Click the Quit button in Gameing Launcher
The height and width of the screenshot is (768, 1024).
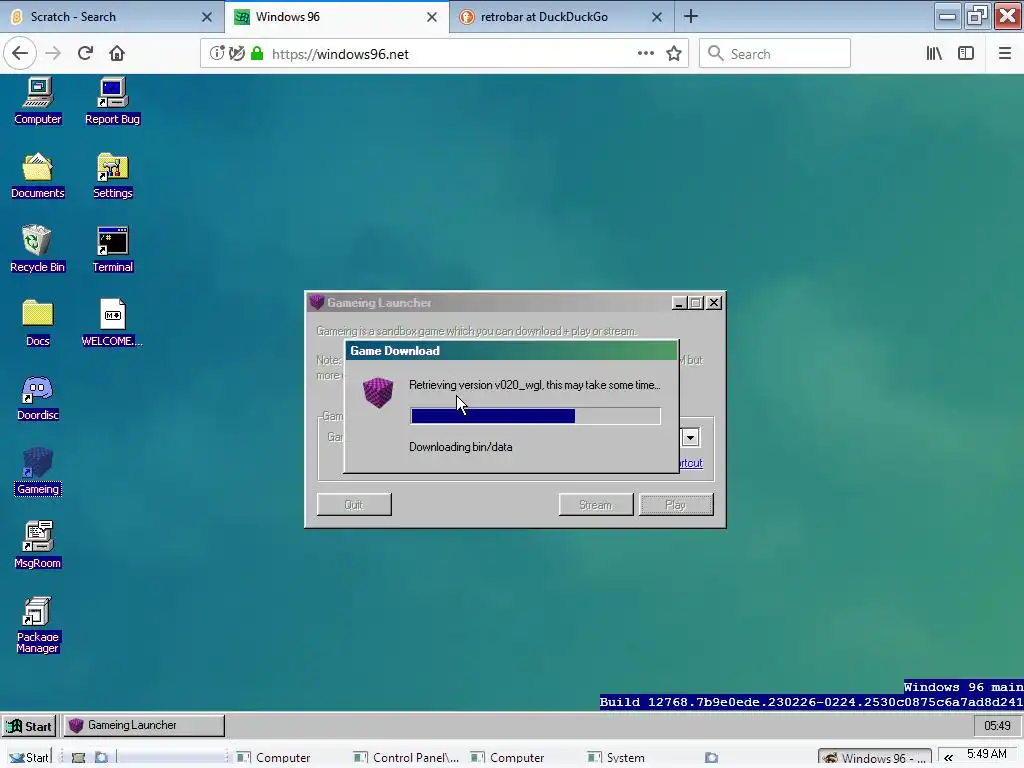(x=354, y=504)
